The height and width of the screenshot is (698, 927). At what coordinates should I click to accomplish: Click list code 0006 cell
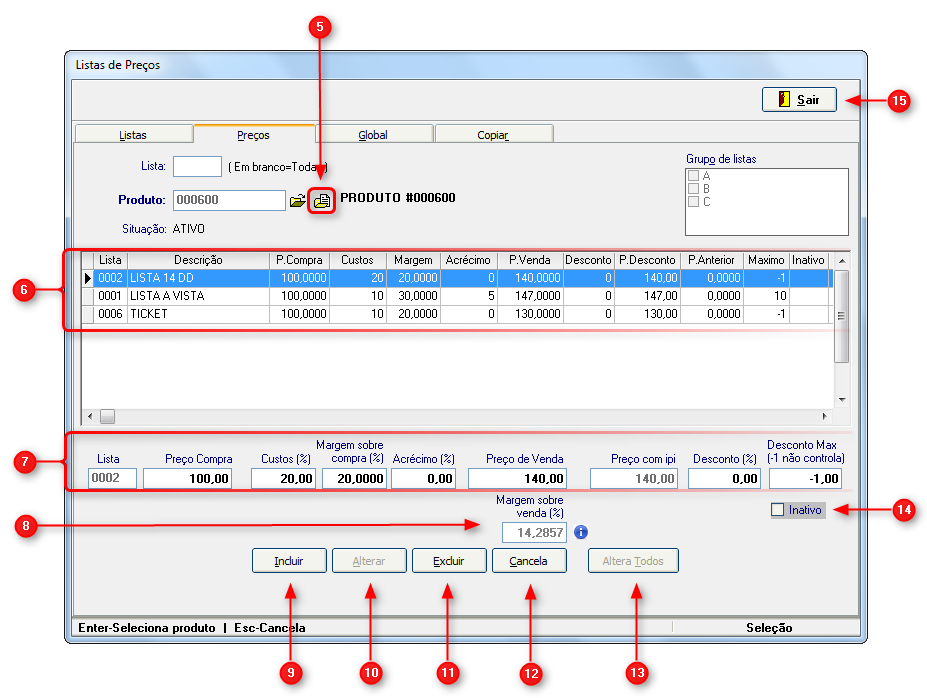pos(110,314)
